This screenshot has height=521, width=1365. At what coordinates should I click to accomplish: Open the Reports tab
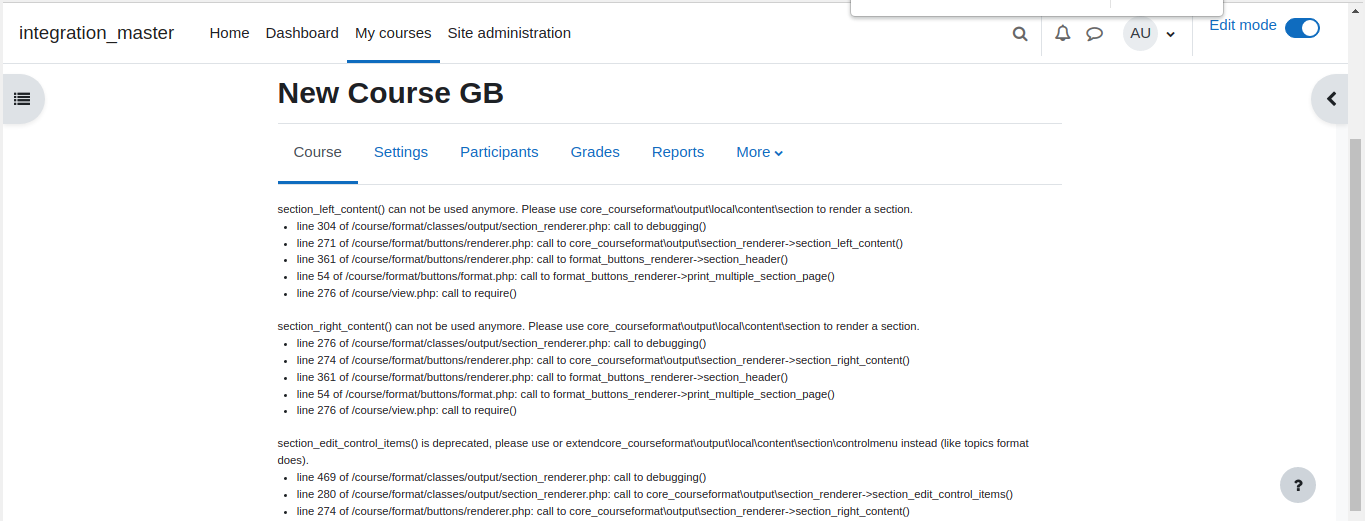678,152
